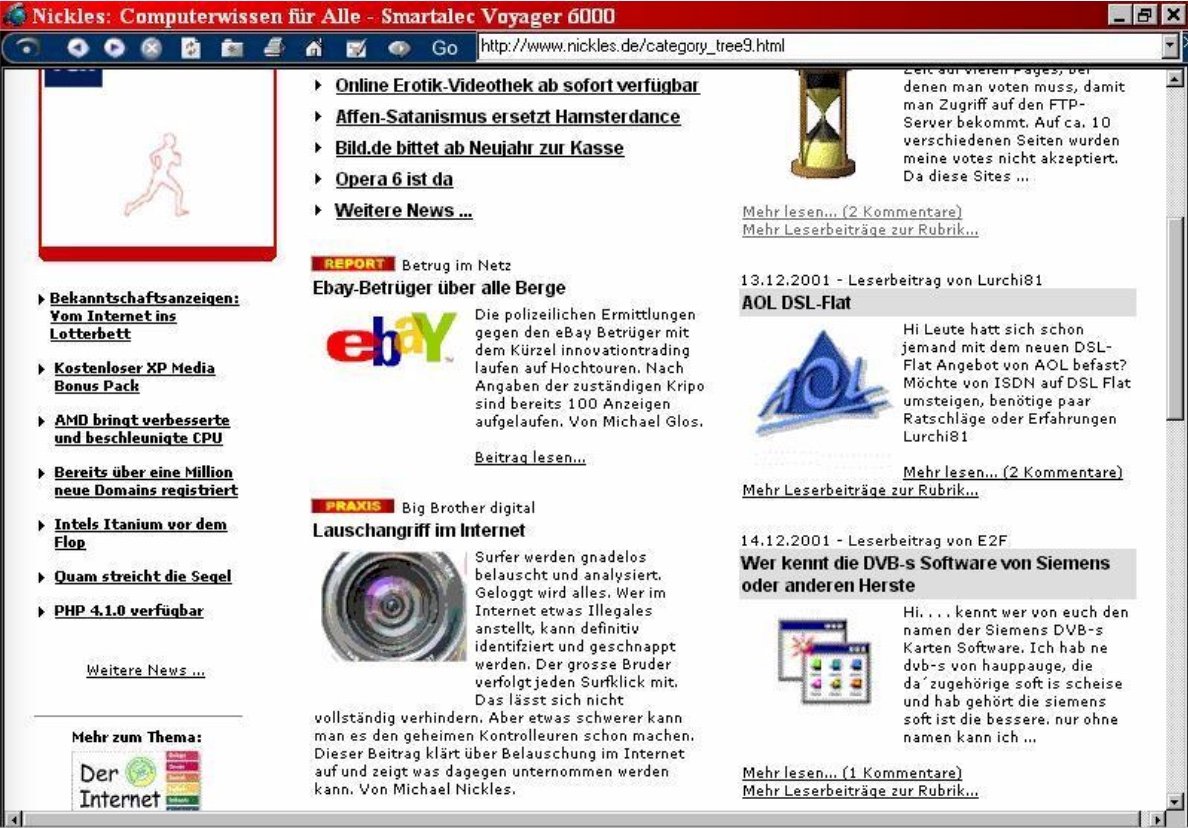Open 'Affen-Satanismus ersetzt Hamsterdance' link
The height and width of the screenshot is (828, 1188).
coord(507,117)
